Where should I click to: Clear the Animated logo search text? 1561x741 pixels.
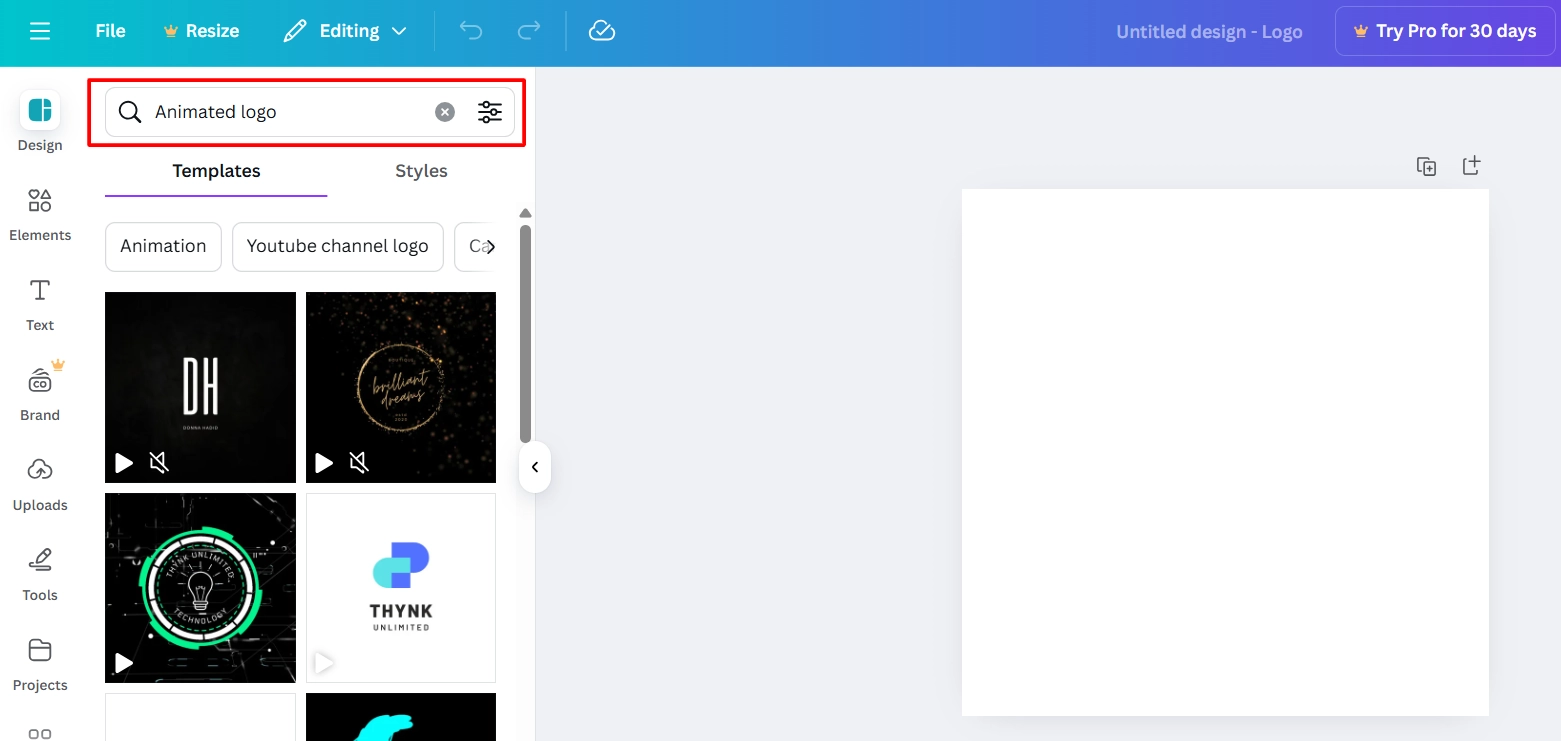[444, 111]
